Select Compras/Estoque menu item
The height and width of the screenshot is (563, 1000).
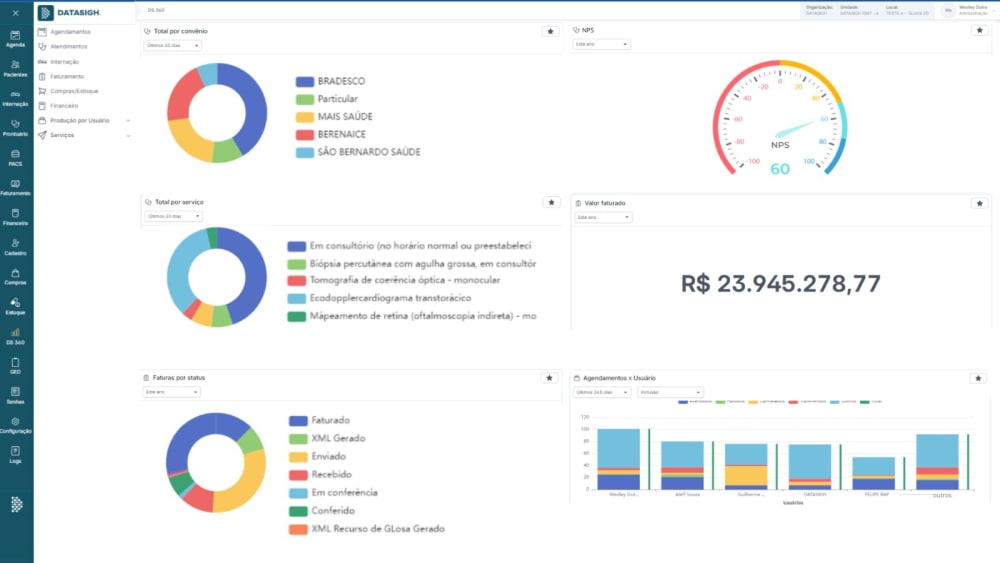click(x=68, y=91)
